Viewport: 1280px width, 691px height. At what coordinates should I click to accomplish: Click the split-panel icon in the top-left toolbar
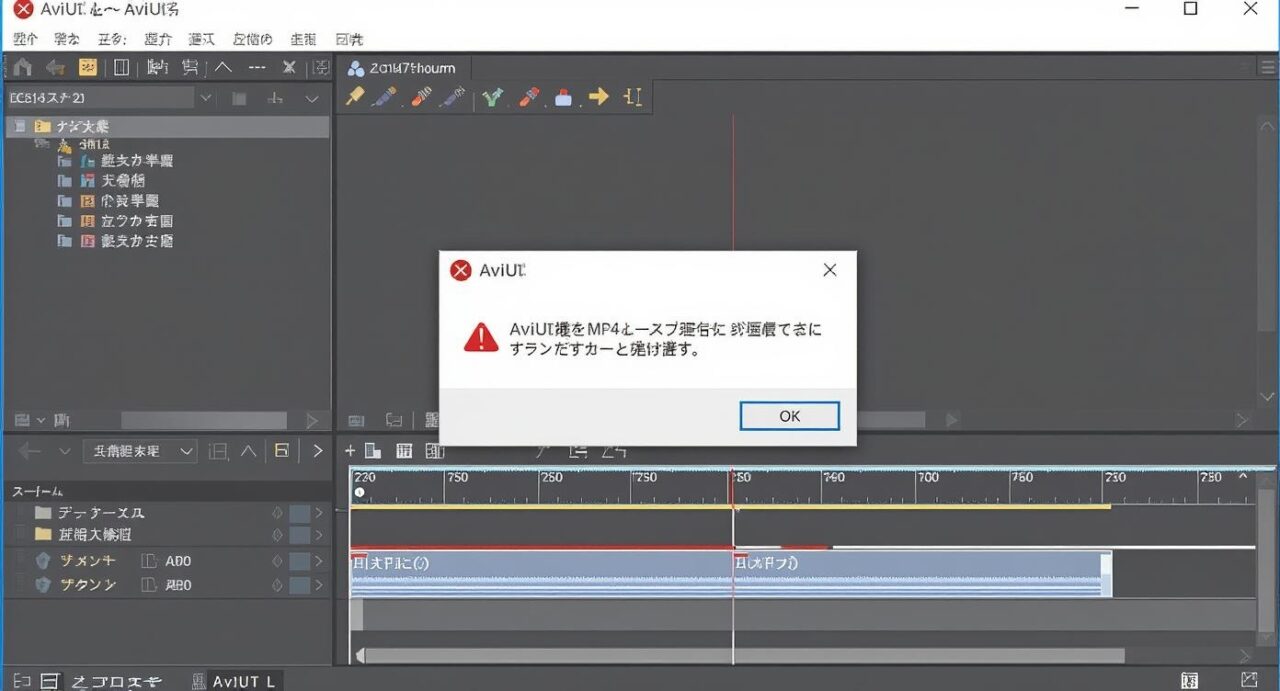click(x=121, y=68)
